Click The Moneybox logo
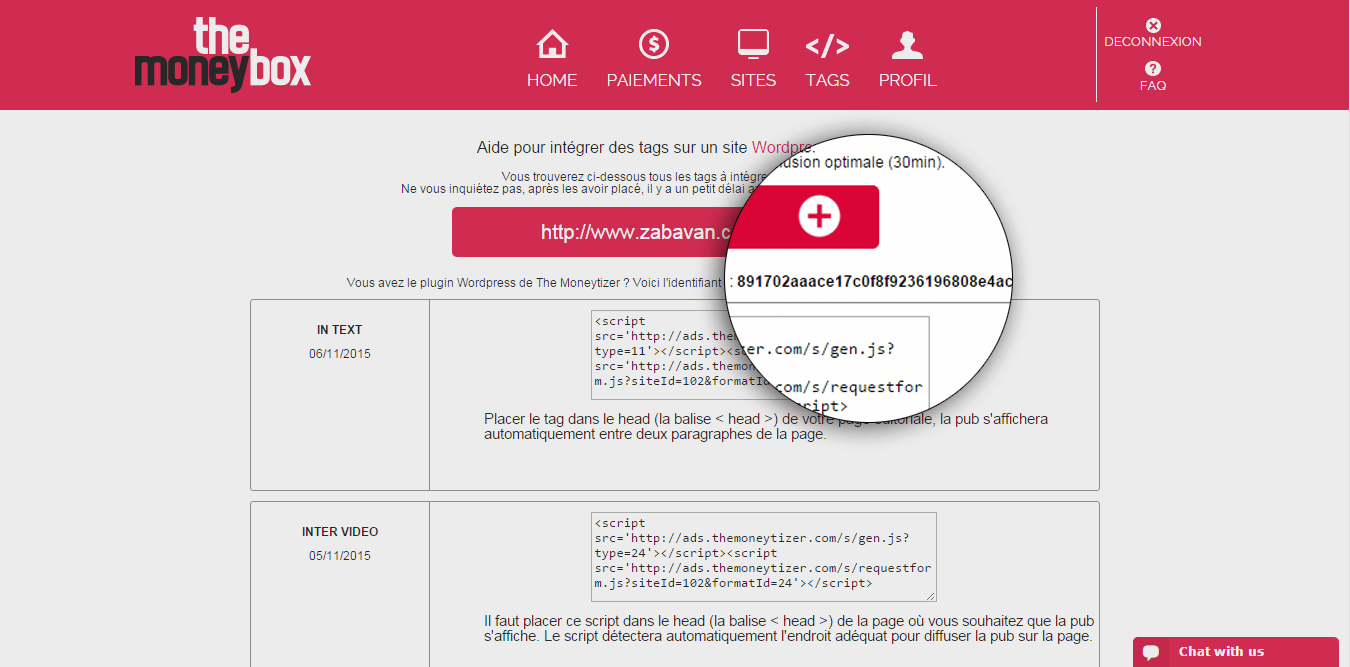This screenshot has height=667, width=1350. pos(223,55)
